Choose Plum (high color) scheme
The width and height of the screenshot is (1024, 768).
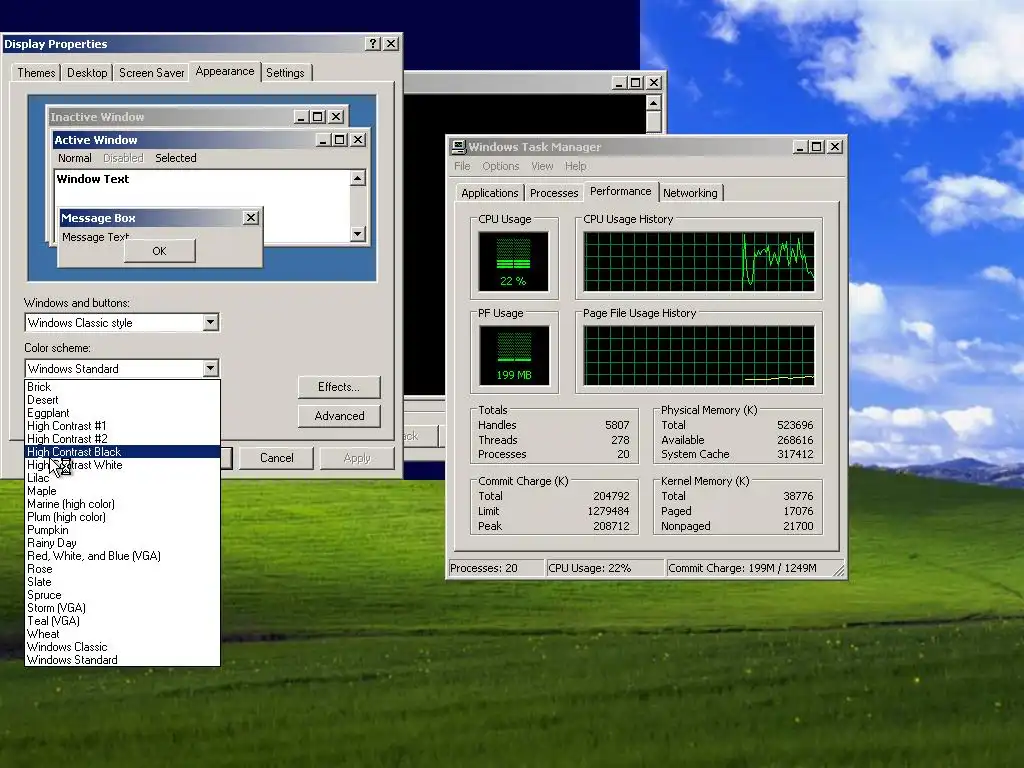[122, 517]
